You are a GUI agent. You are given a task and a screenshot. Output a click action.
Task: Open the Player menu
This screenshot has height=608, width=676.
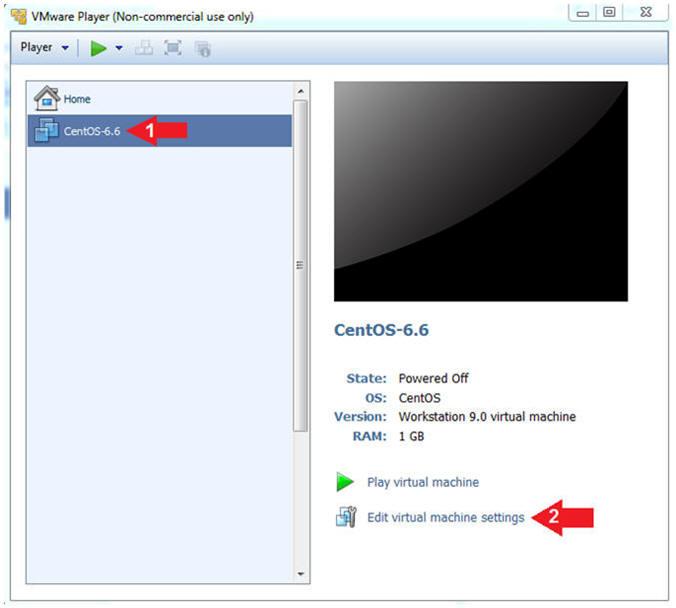point(44,47)
